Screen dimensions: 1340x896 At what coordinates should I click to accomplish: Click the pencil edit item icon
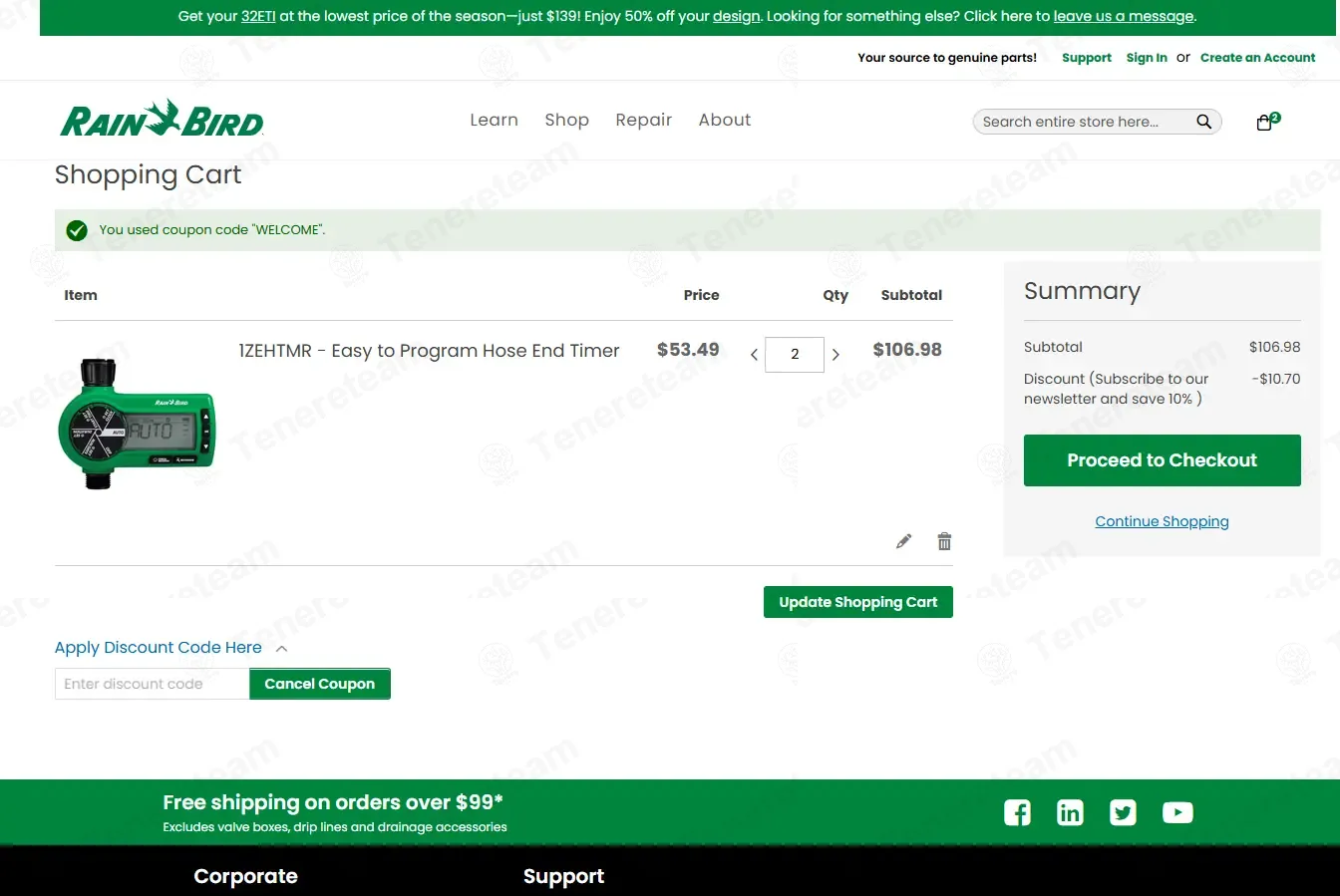click(x=903, y=541)
